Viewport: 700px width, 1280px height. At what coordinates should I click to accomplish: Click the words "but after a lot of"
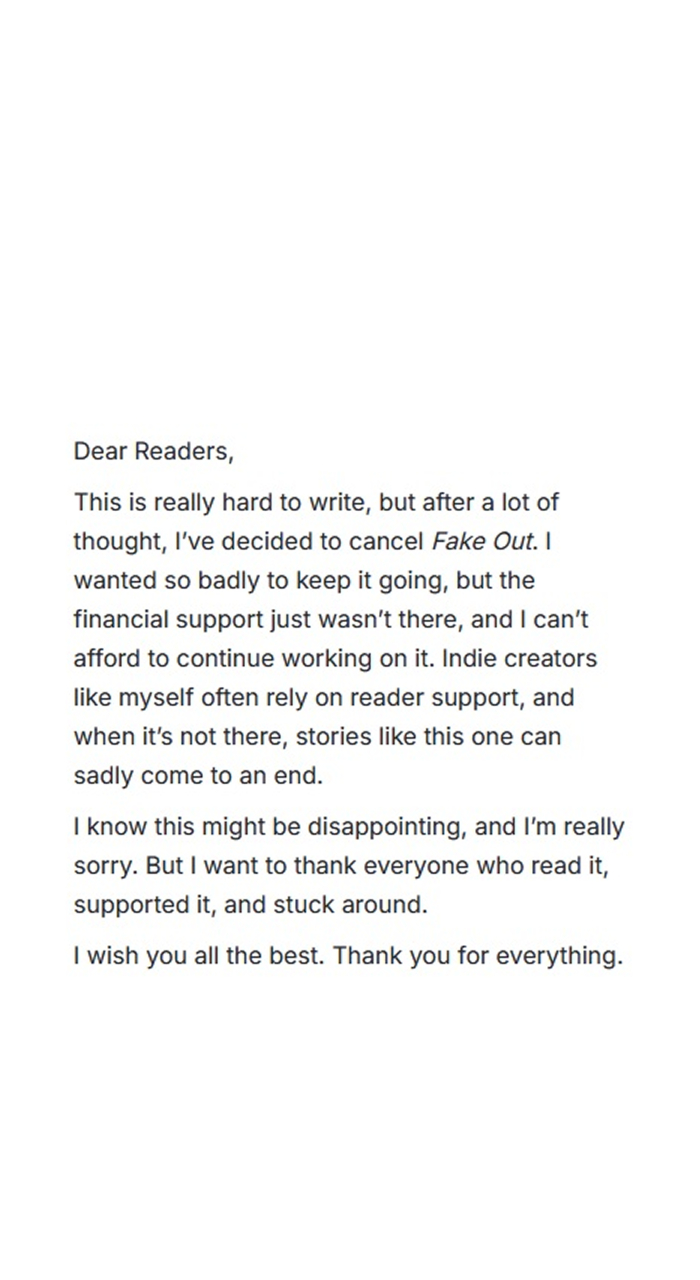click(470, 502)
